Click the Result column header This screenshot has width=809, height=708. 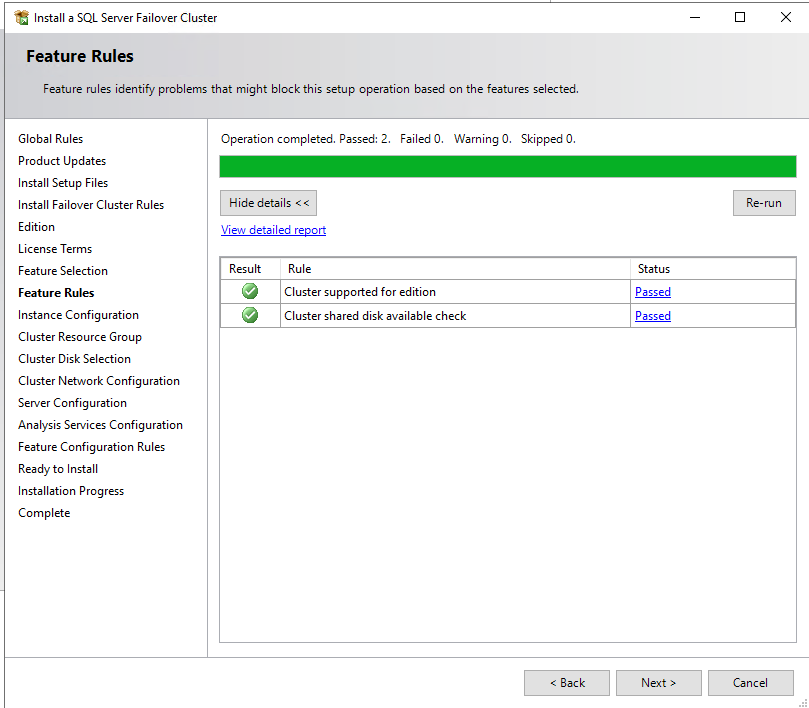click(x=250, y=269)
